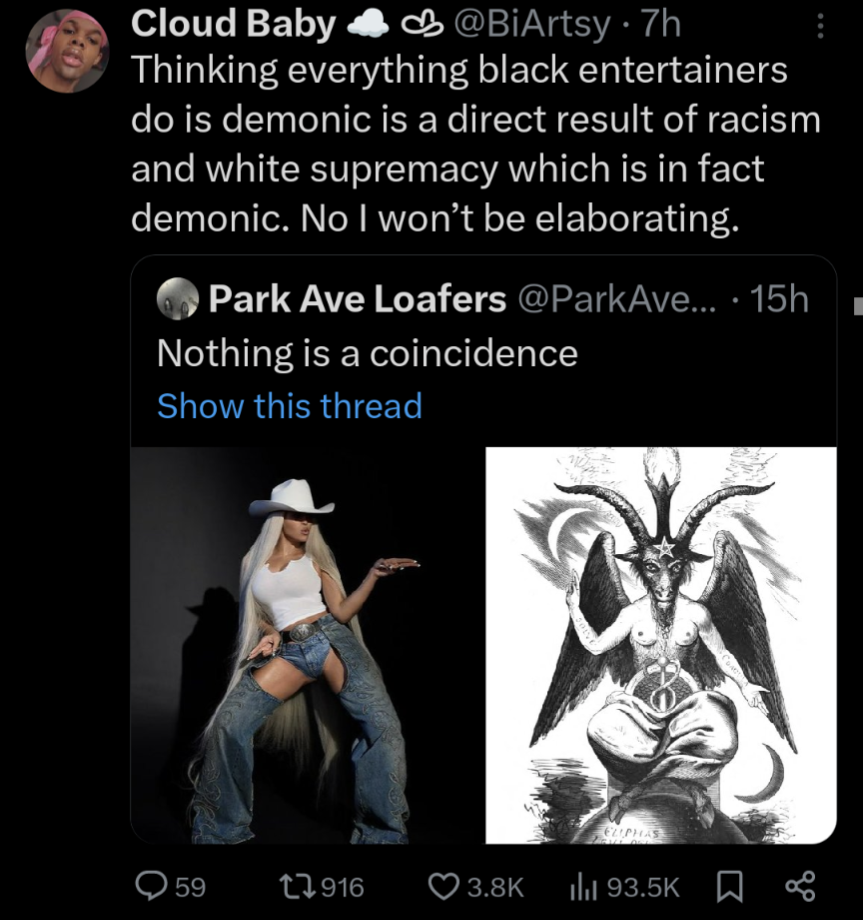Open Cloud Baby's profile picture
The image size is (863, 920).
tap(66, 50)
